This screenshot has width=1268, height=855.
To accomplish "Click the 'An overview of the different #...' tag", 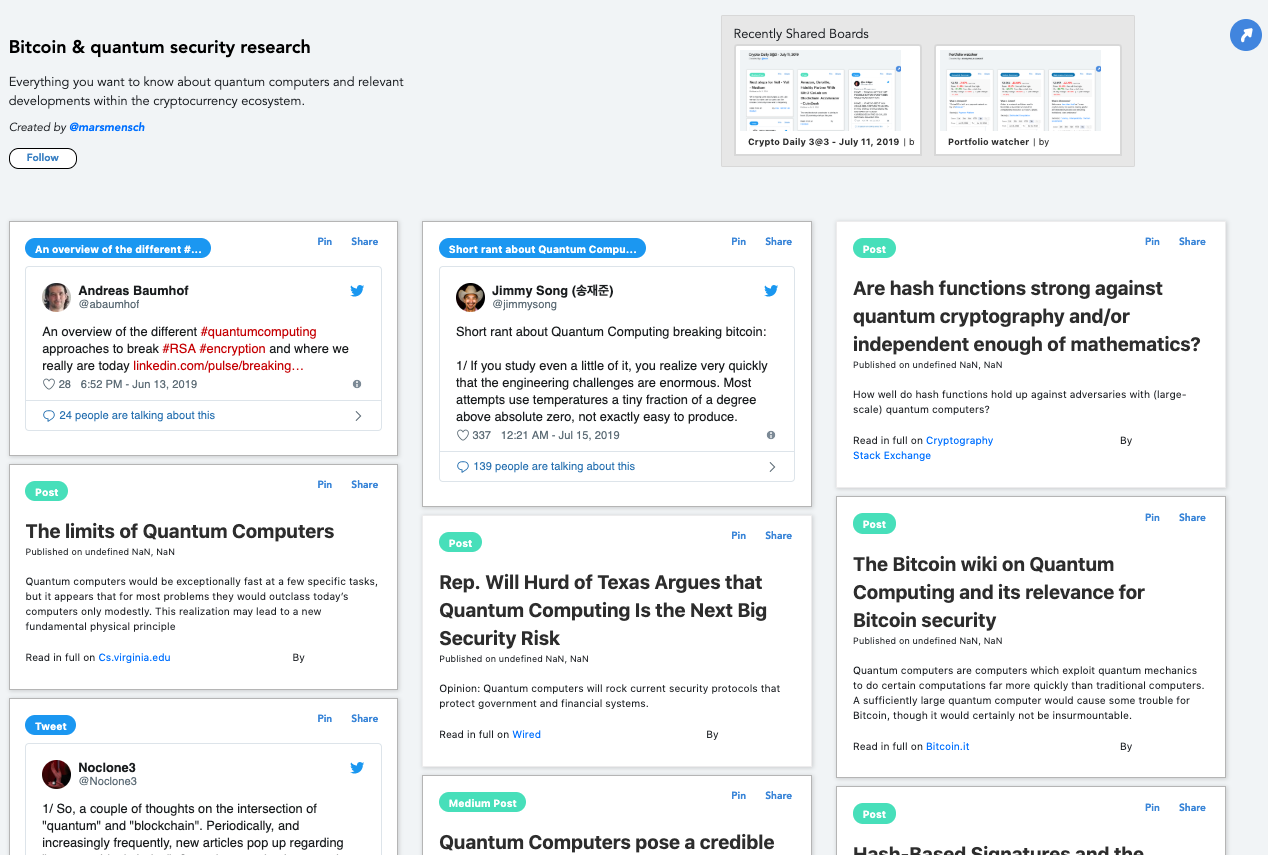I will [118, 249].
